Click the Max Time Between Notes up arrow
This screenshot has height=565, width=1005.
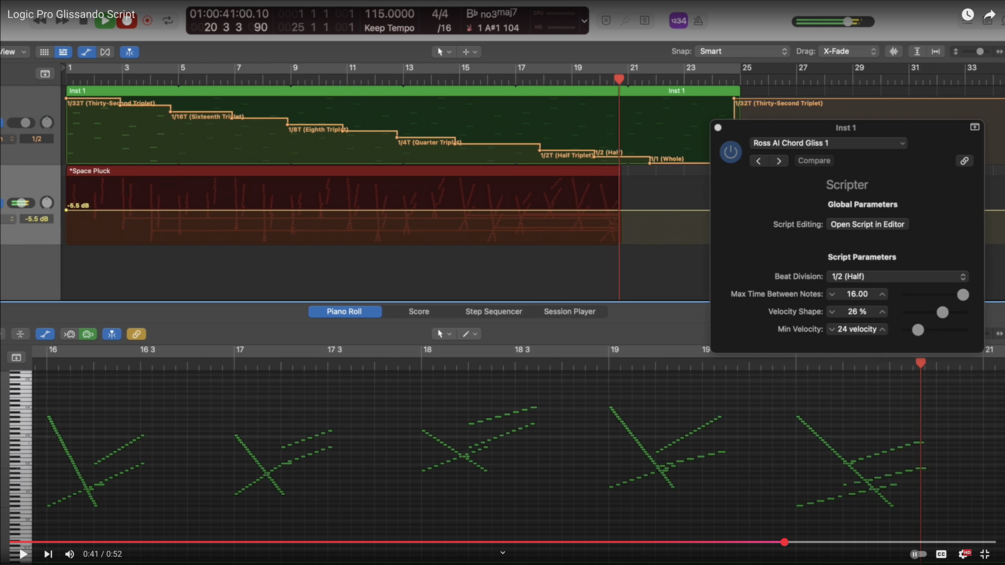tap(883, 294)
